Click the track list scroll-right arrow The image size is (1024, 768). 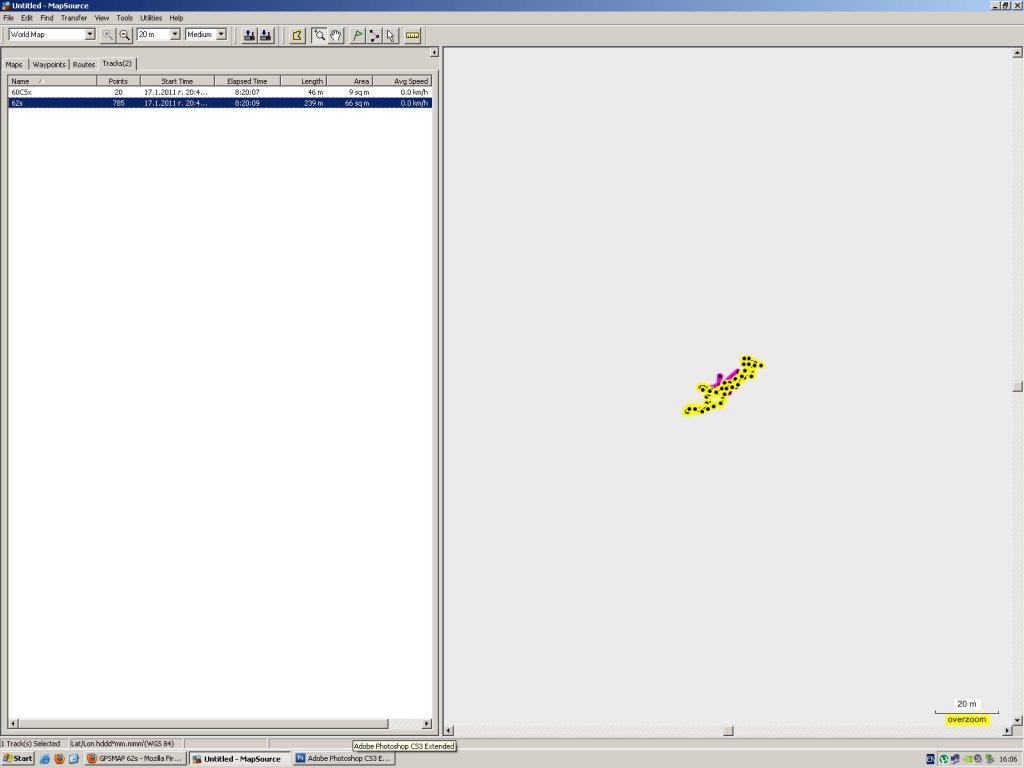click(427, 723)
